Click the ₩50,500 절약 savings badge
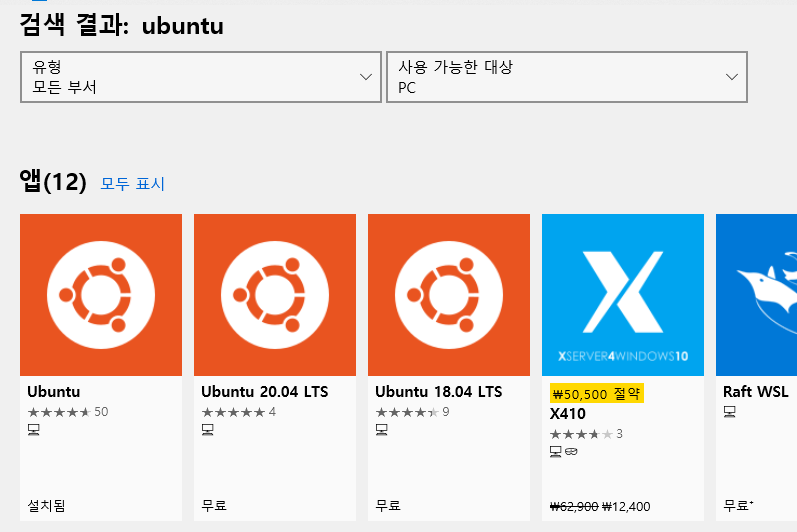The image size is (797, 532). [597, 393]
